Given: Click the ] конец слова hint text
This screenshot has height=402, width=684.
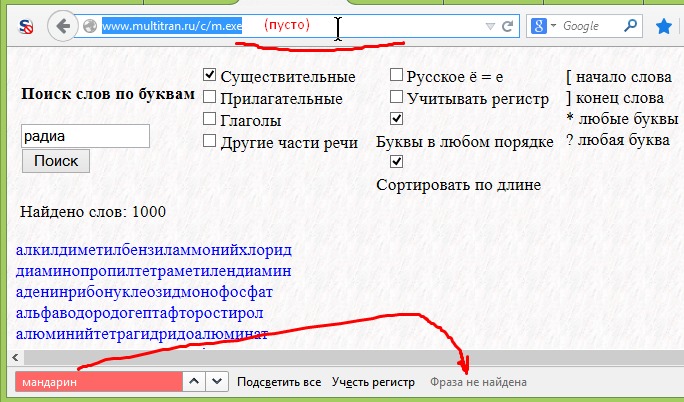Looking at the screenshot, I should point(615,98).
